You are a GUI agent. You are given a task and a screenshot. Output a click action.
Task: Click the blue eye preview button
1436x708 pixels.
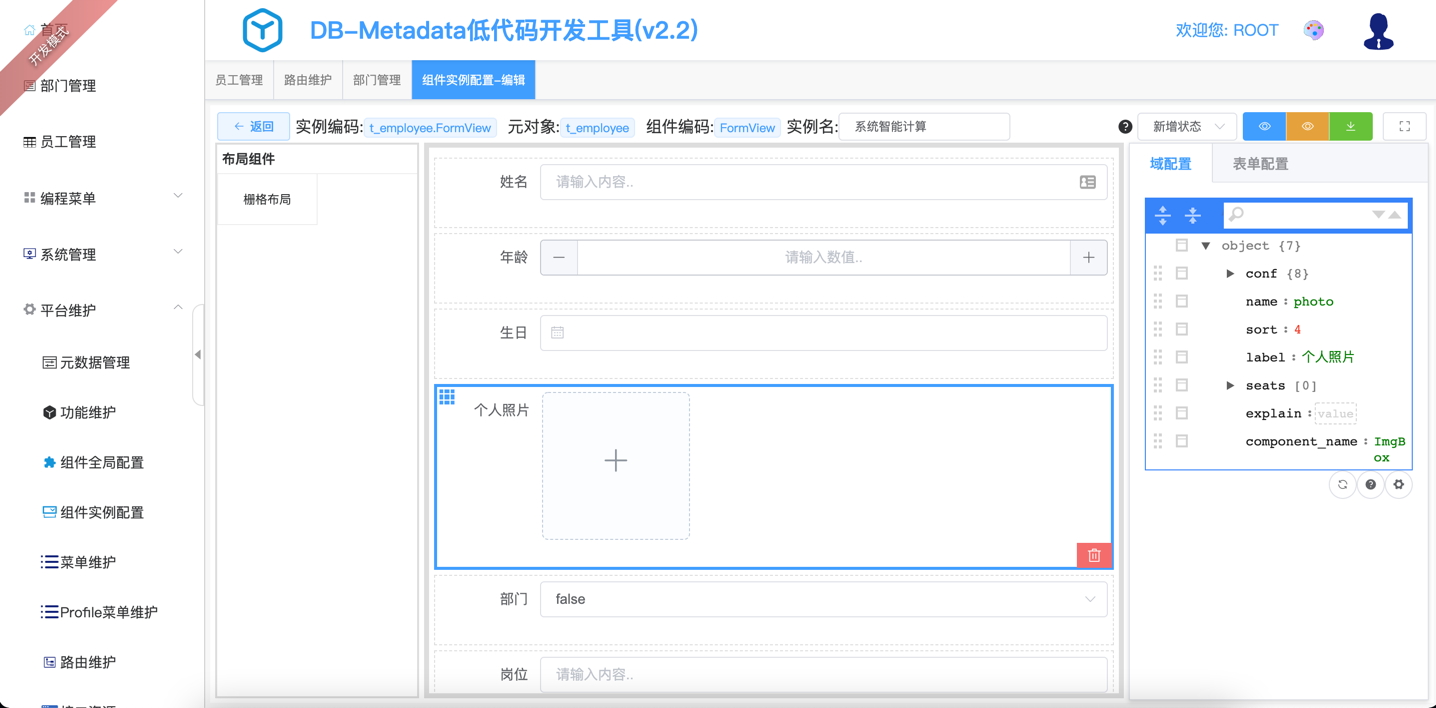(x=1264, y=127)
